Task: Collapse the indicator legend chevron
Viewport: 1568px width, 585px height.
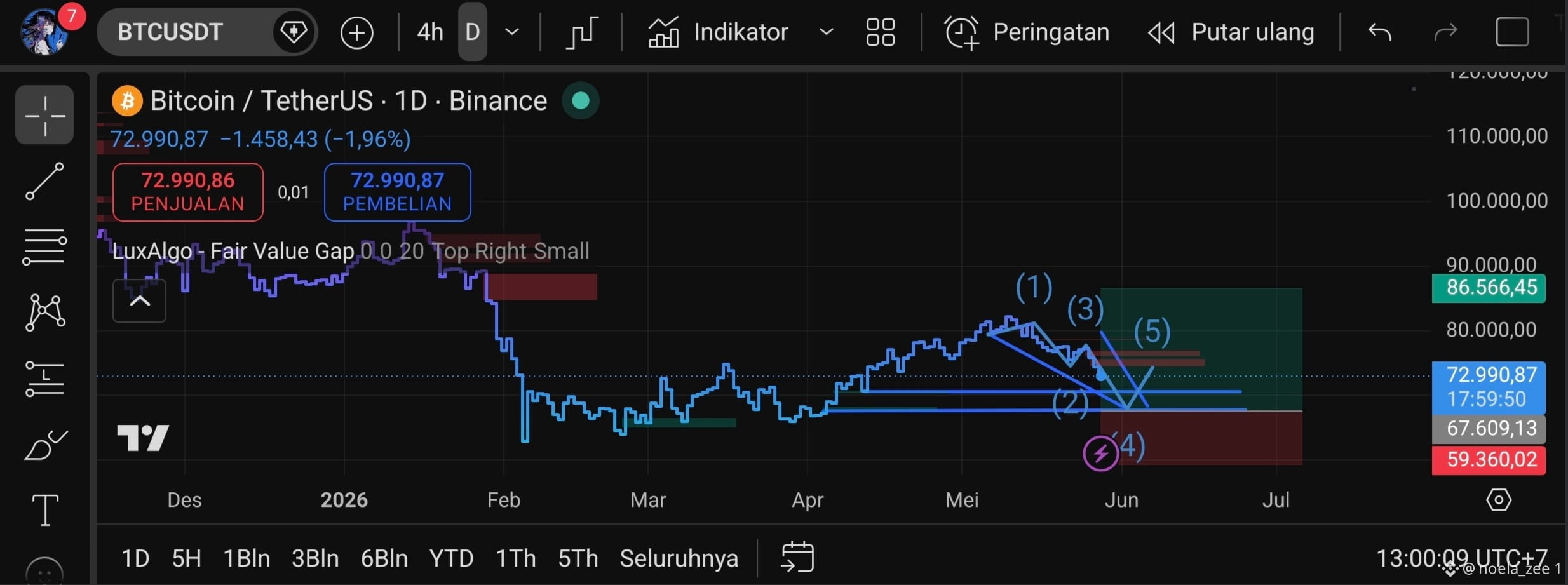Action: coord(140,300)
